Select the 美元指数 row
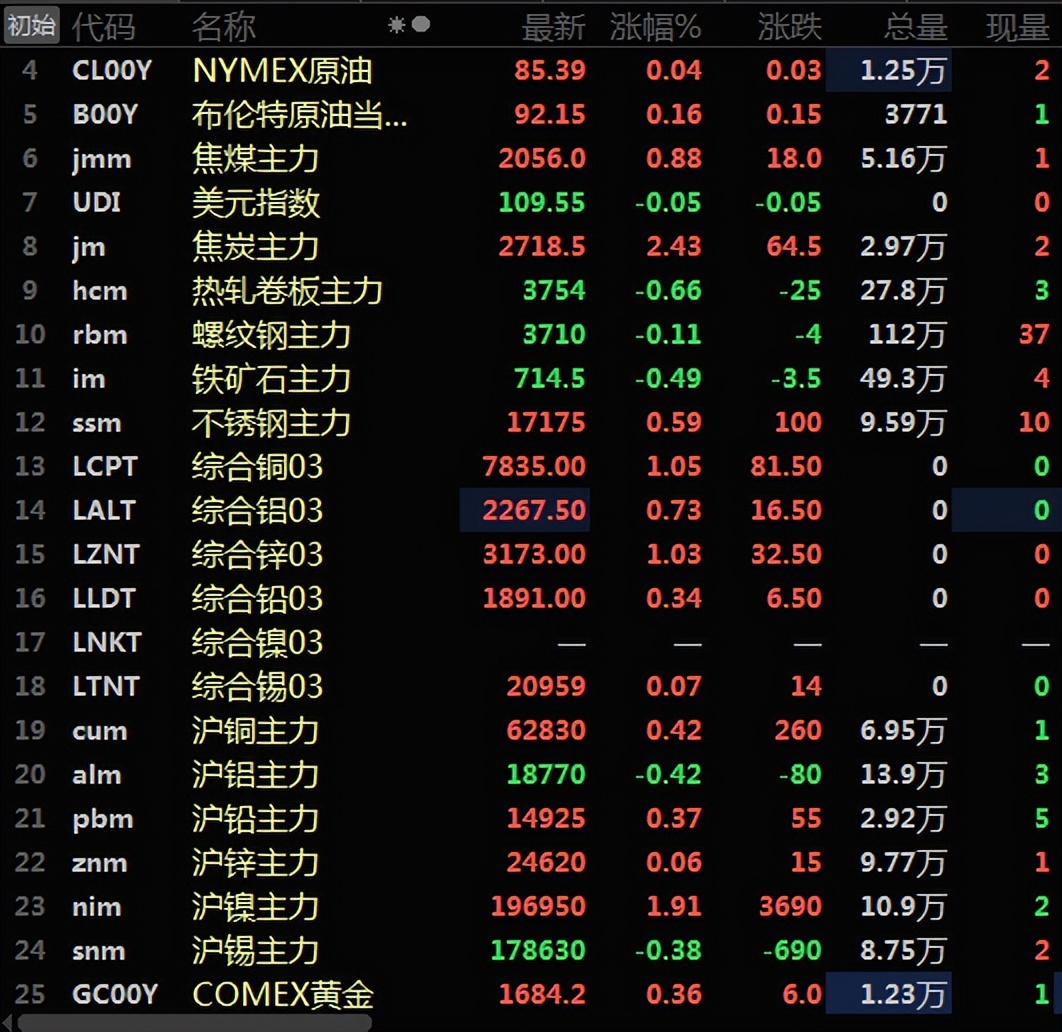 click(531, 202)
